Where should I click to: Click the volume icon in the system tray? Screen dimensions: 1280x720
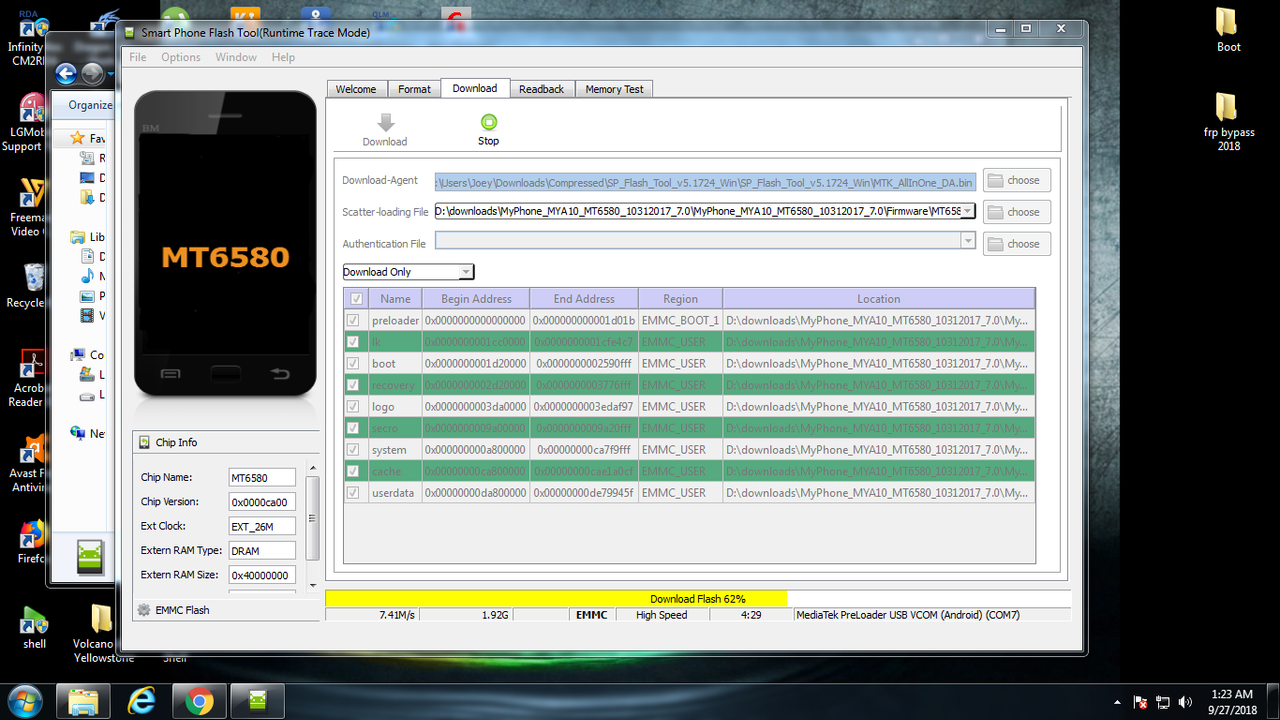point(1186,702)
